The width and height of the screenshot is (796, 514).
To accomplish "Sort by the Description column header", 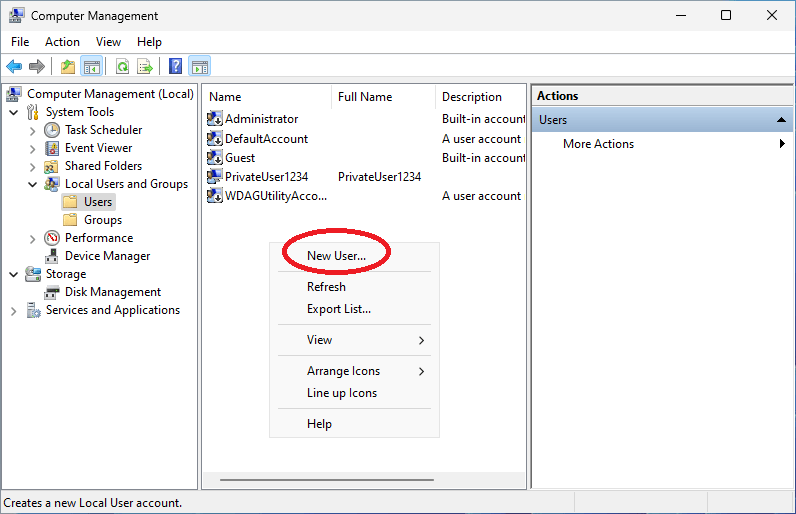I will click(481, 97).
